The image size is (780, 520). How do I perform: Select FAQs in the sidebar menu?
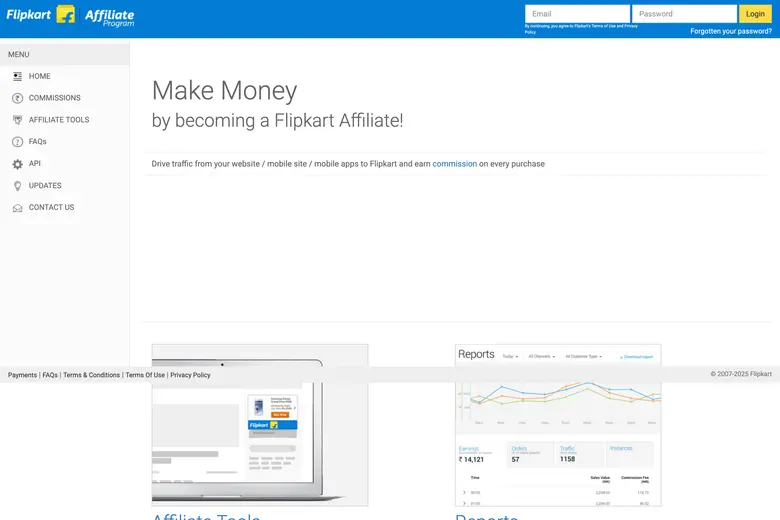(x=37, y=142)
